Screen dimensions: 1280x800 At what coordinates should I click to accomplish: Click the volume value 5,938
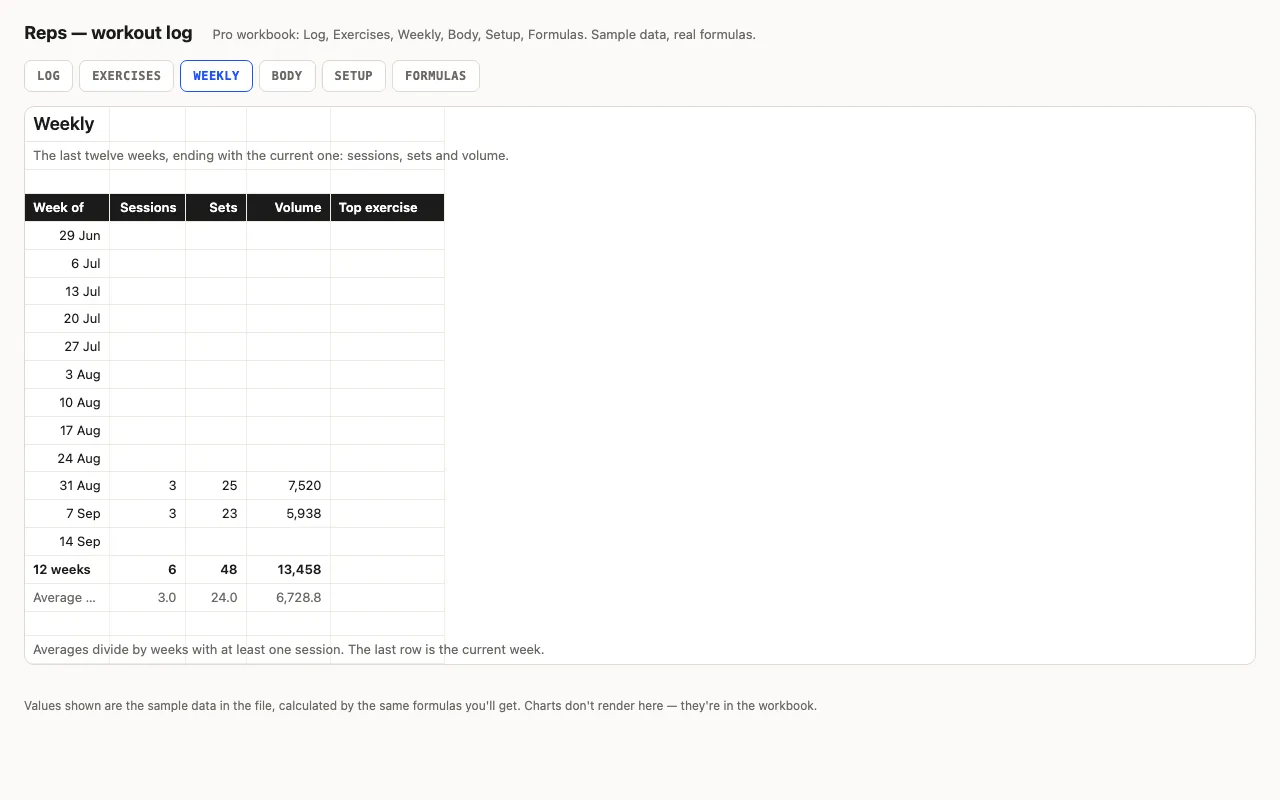pos(289,514)
